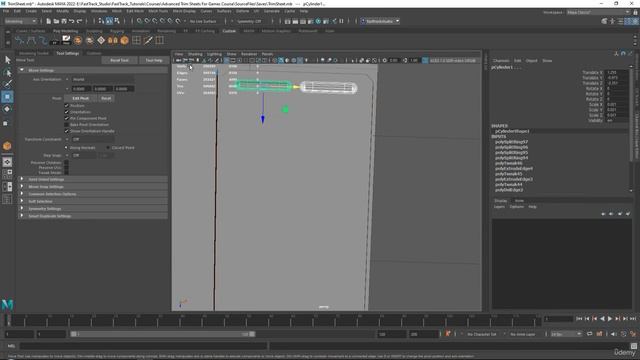This screenshot has height=360, width=640.
Task: Select the Rotate tool in toolbox
Action: tap(7, 109)
